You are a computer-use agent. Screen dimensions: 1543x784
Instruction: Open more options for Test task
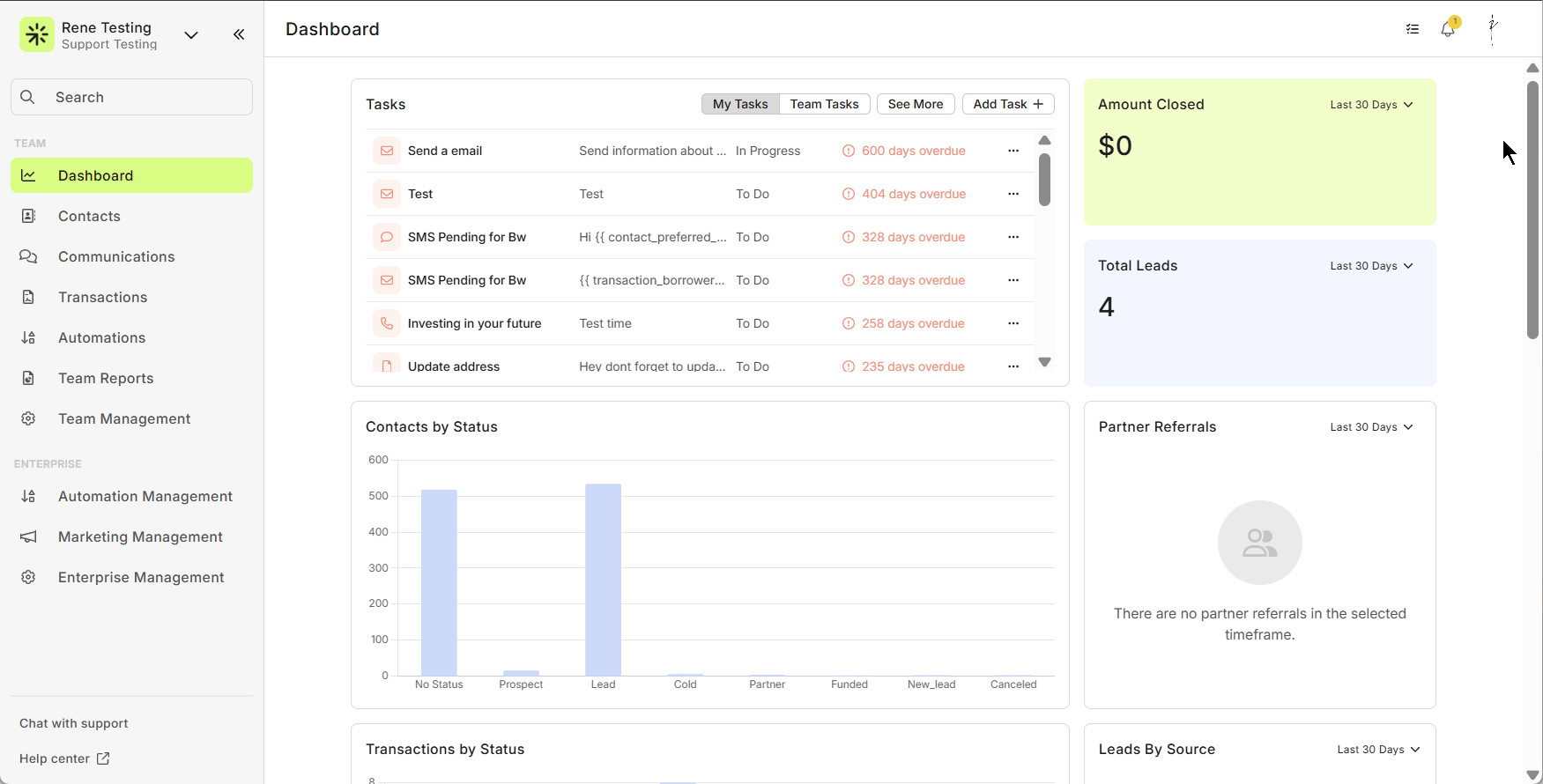point(1013,194)
